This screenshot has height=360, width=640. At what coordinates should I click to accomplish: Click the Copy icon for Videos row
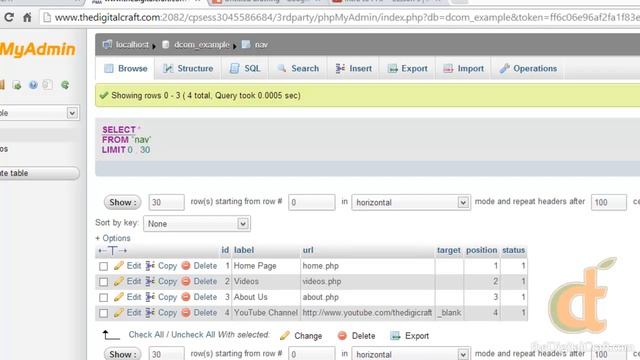(150, 281)
